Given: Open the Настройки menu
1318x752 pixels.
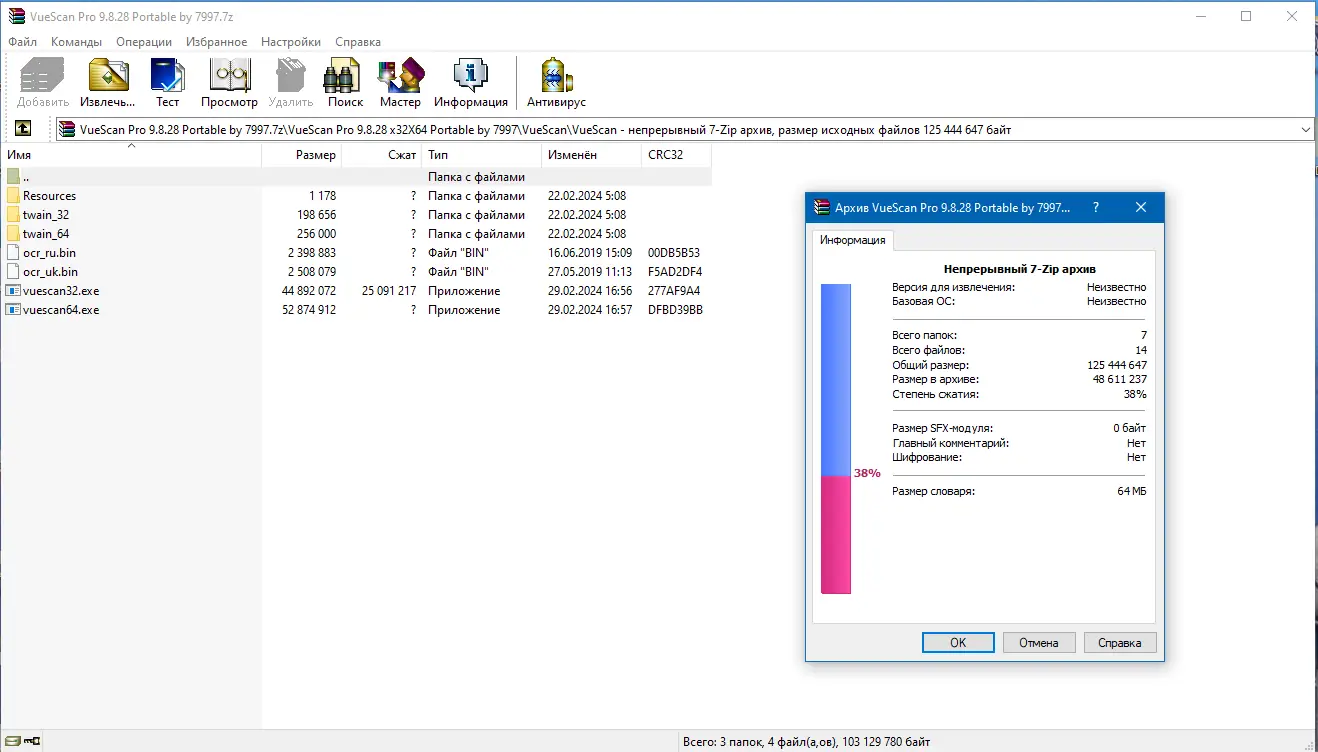Looking at the screenshot, I should point(290,42).
